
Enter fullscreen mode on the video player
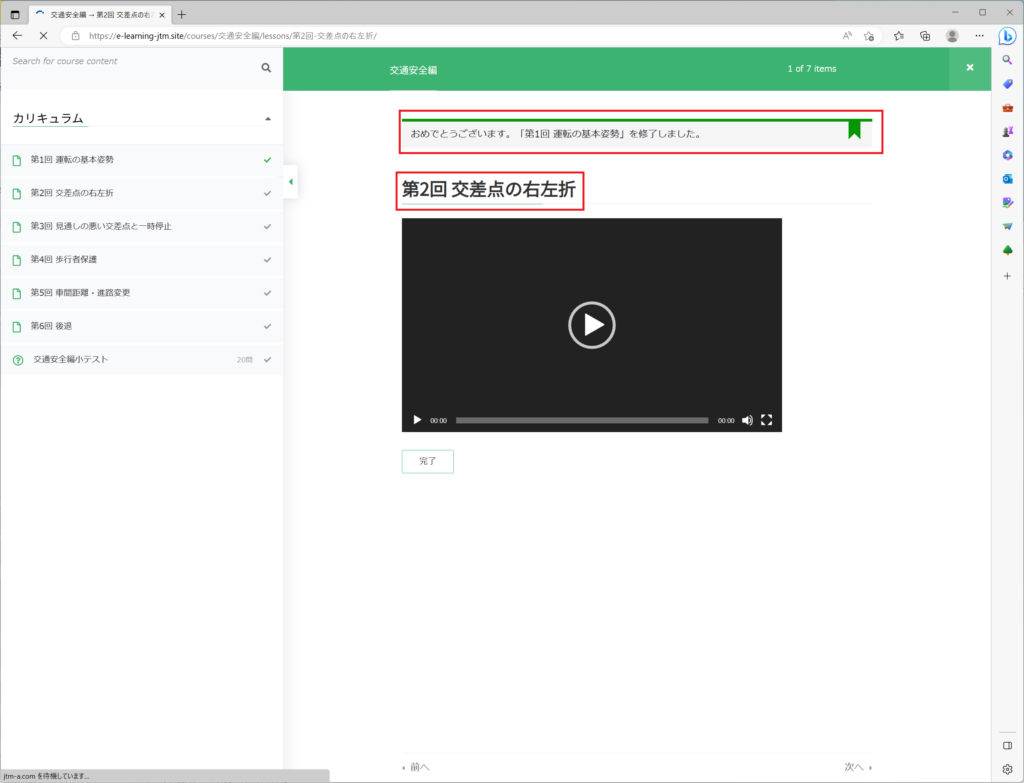[x=767, y=420]
